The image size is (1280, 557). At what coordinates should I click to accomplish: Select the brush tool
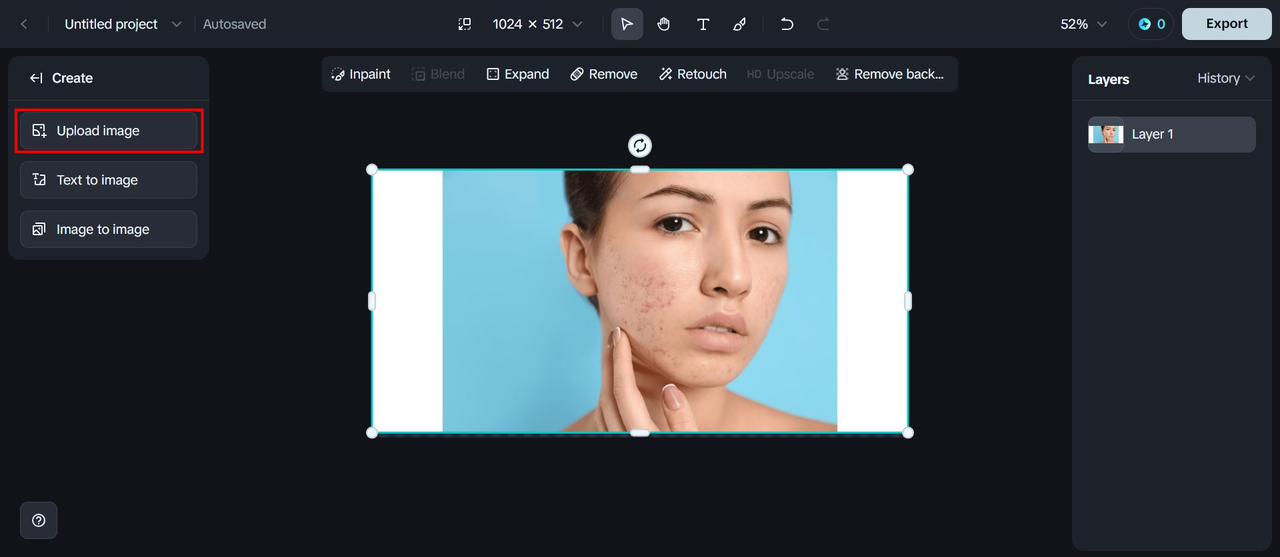(740, 24)
